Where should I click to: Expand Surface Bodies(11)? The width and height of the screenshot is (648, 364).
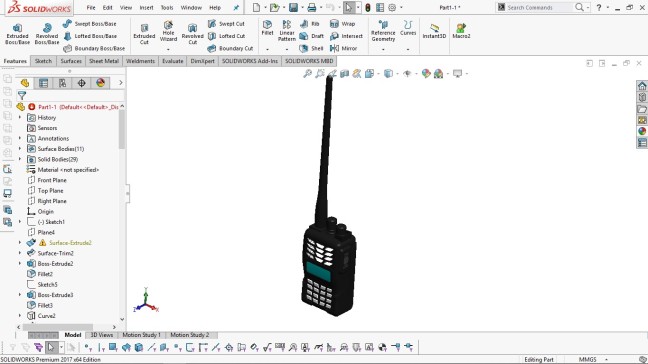(x=20, y=149)
